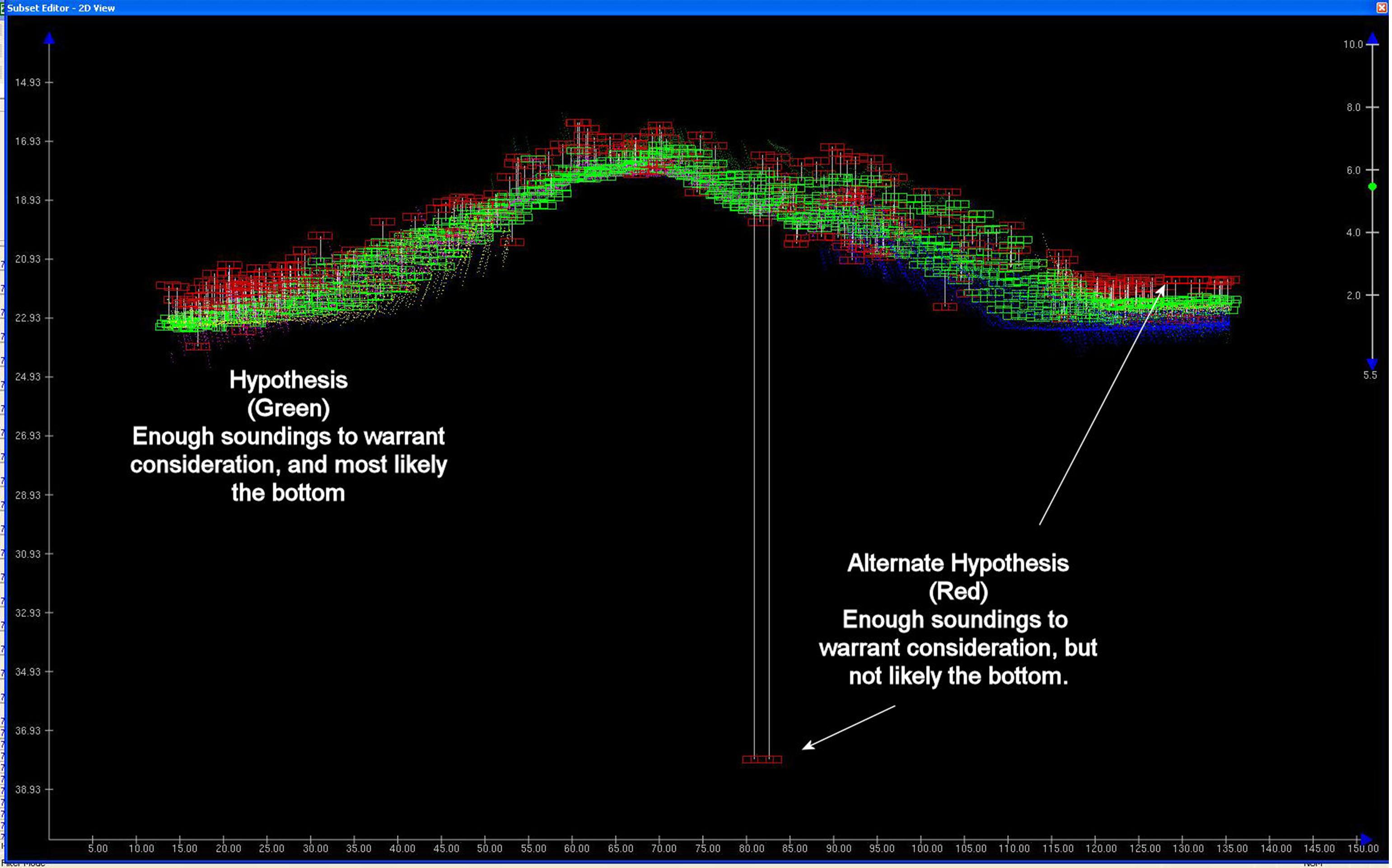Click the 28.93 depth axis label
Image resolution: width=1392 pixels, height=868 pixels.
[28, 495]
